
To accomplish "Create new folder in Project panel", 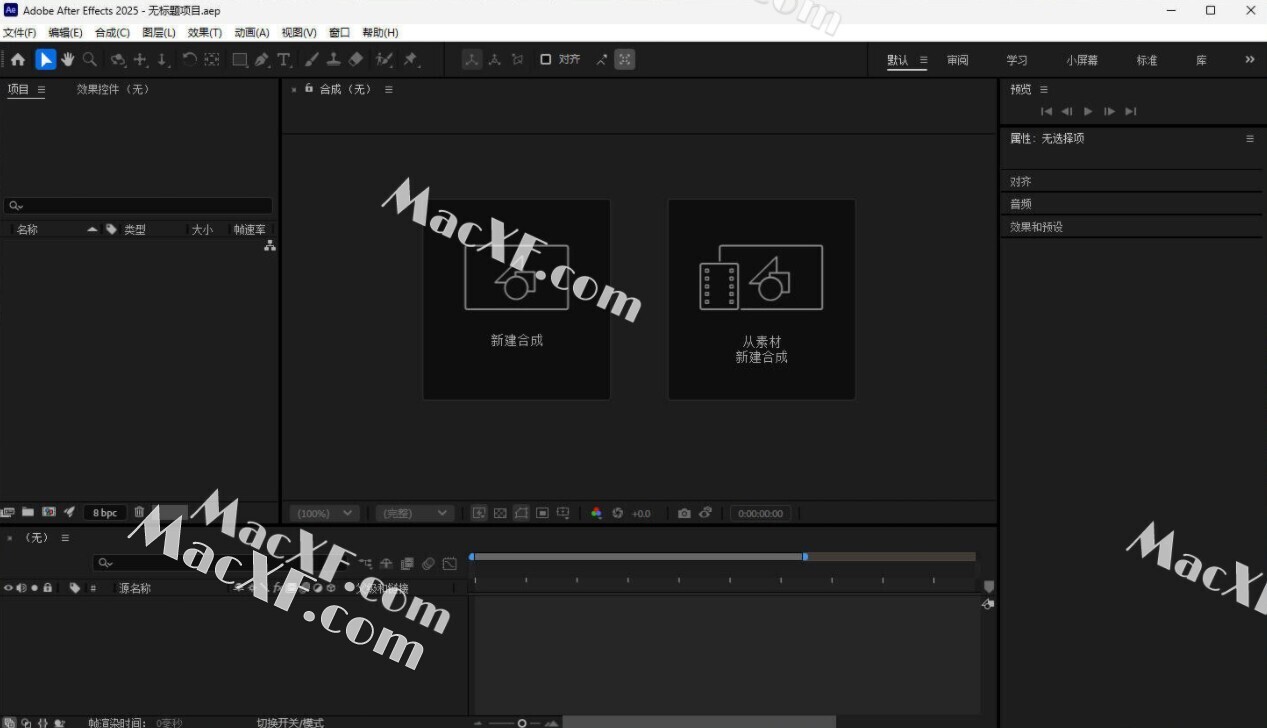I will tap(28, 513).
